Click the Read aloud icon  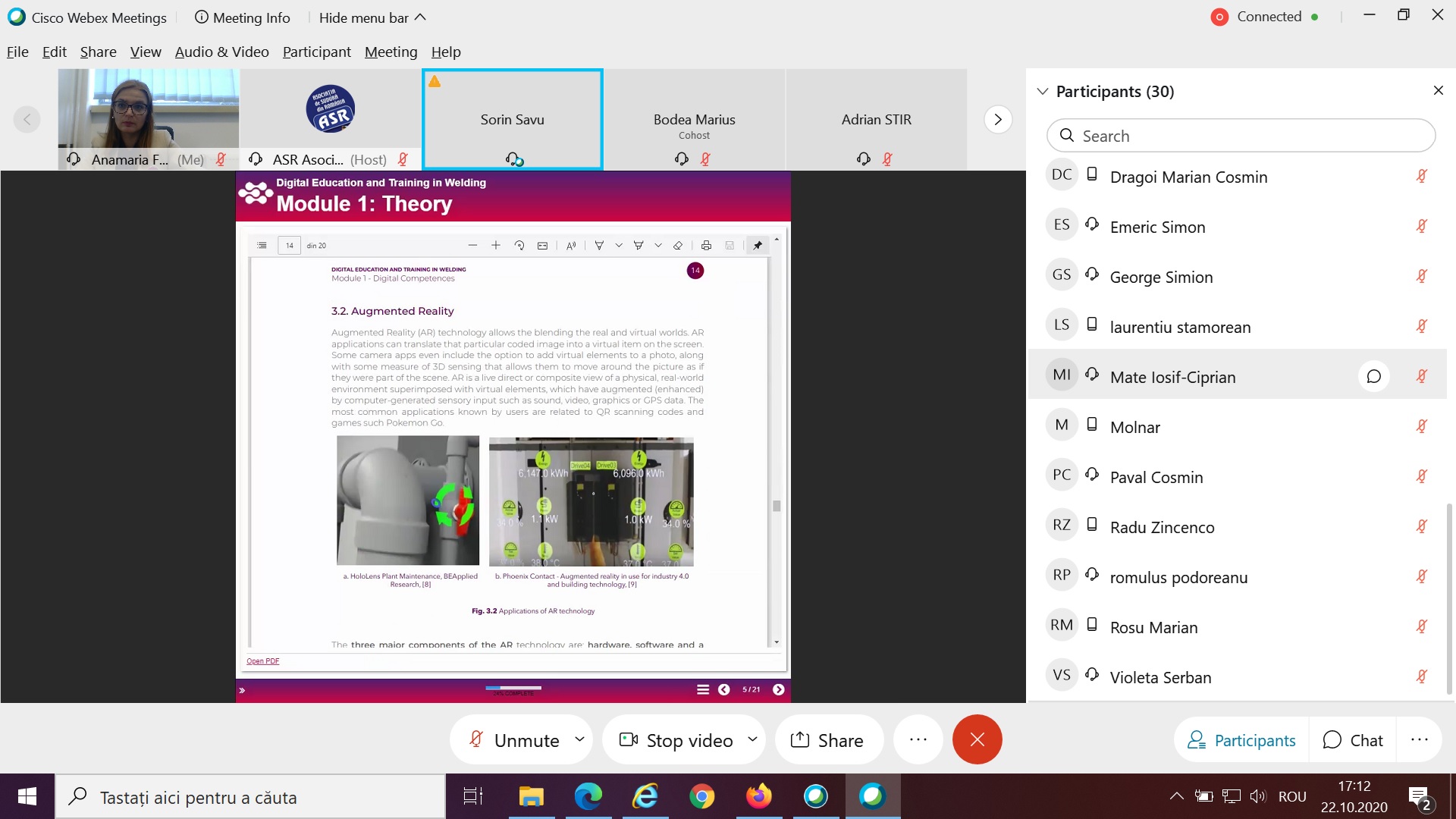coord(571,246)
